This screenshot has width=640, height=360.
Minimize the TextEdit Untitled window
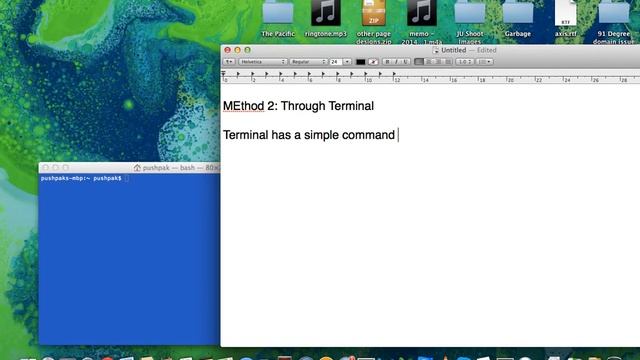pyautogui.click(x=237, y=50)
